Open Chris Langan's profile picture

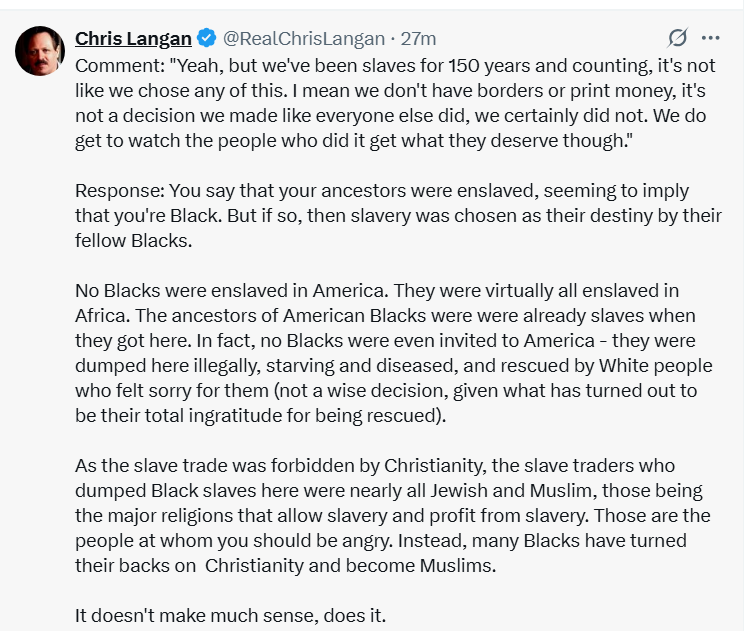(40, 51)
